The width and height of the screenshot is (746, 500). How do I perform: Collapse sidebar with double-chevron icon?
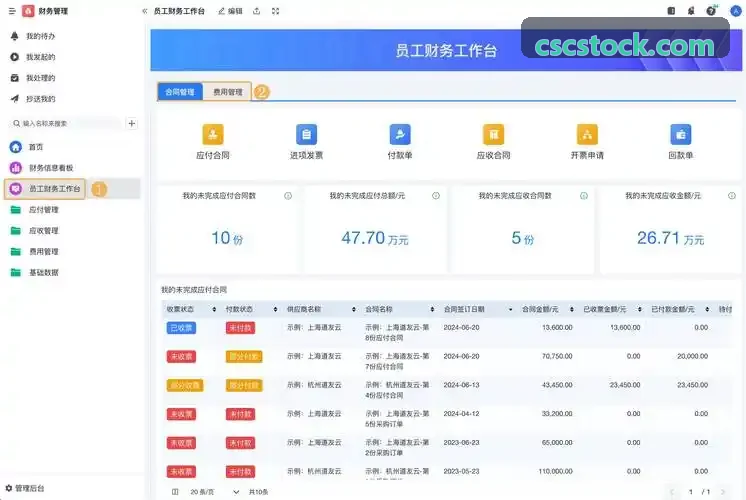(145, 11)
